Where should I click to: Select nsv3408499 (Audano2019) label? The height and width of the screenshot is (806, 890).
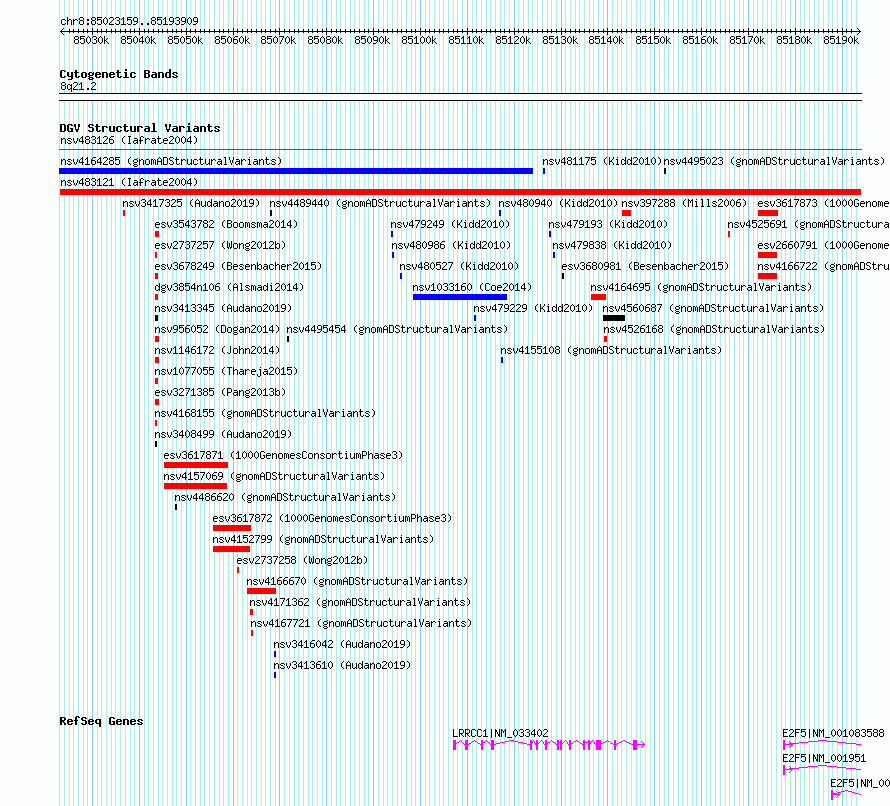pos(223,434)
